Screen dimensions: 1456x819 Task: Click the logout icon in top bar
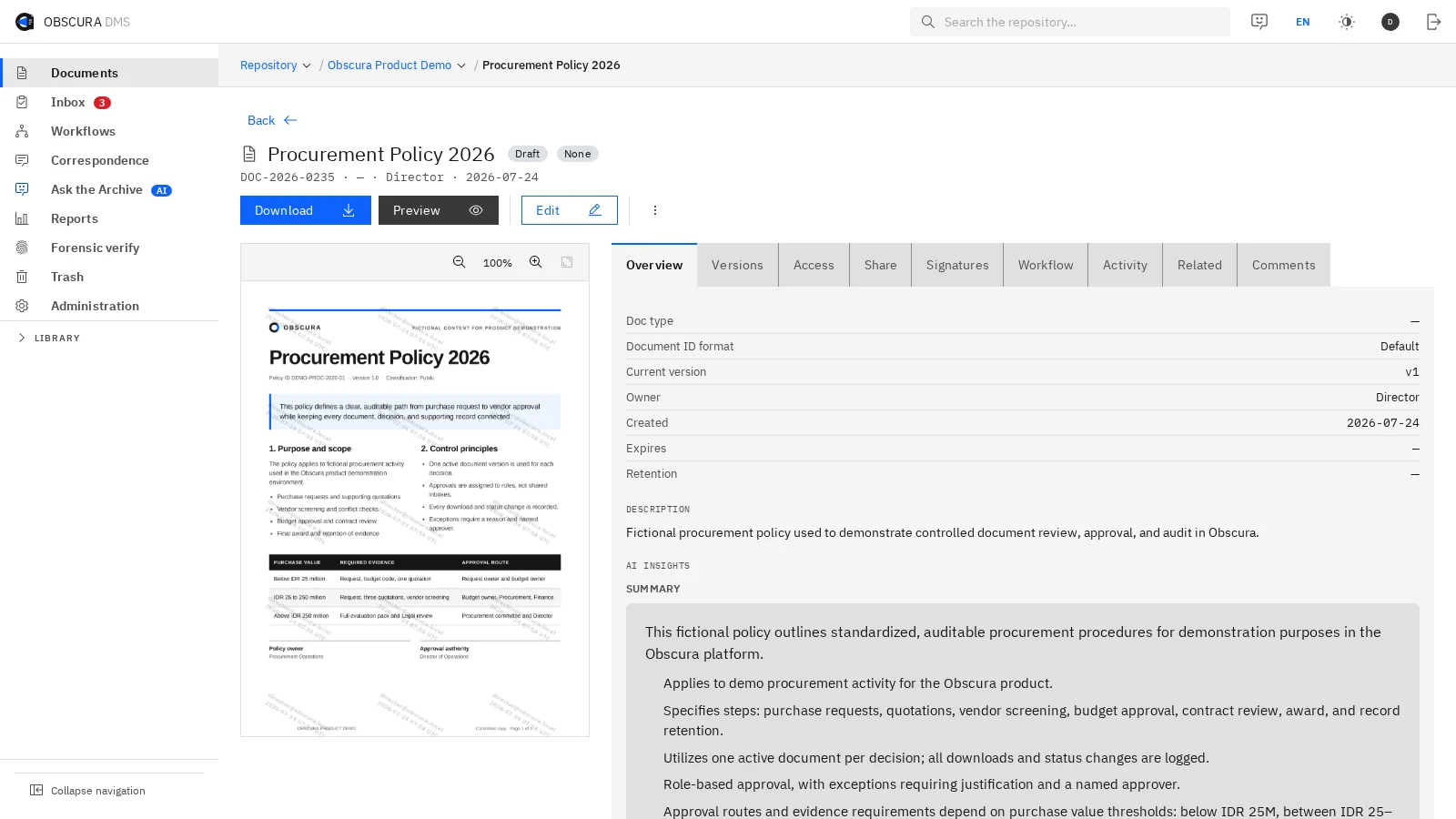pos(1434,22)
